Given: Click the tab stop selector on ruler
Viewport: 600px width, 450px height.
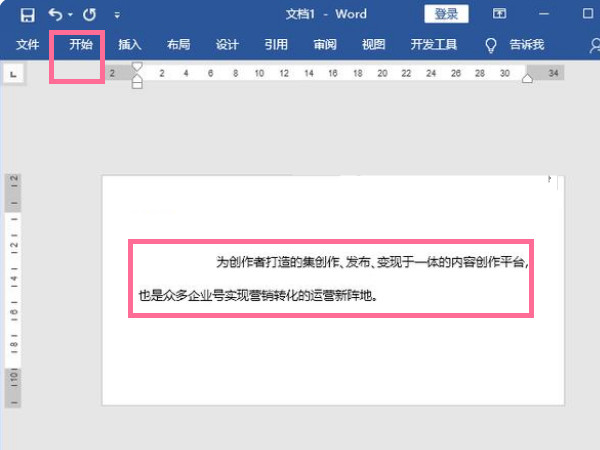Looking at the screenshot, I should pyautogui.click(x=13, y=73).
